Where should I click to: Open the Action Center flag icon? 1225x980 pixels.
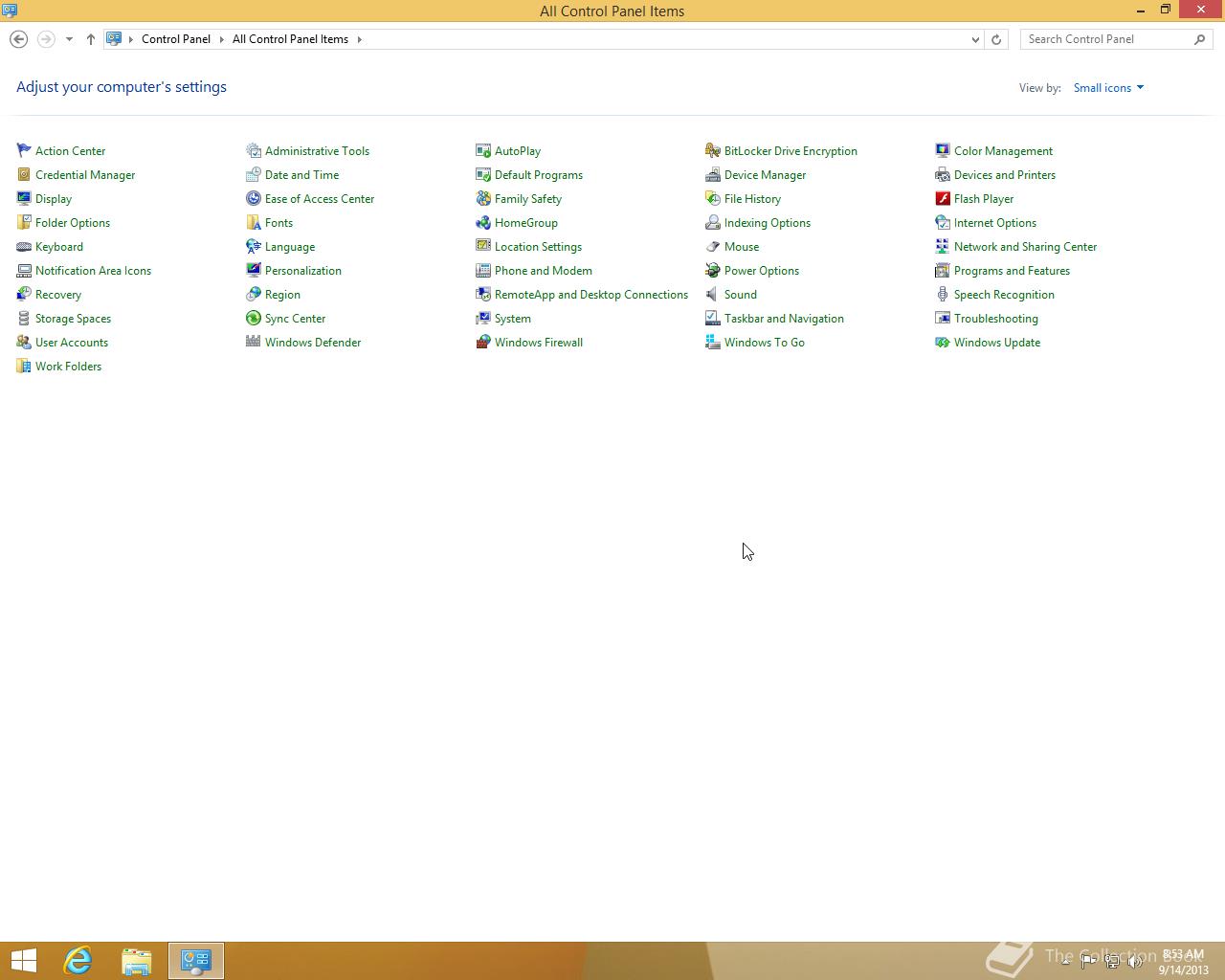24,150
